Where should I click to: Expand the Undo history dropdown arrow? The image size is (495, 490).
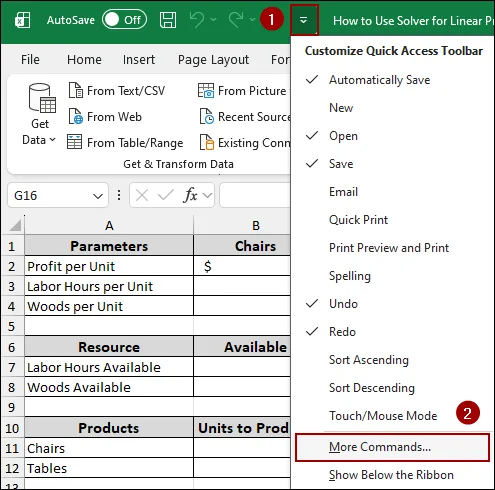coord(214,20)
